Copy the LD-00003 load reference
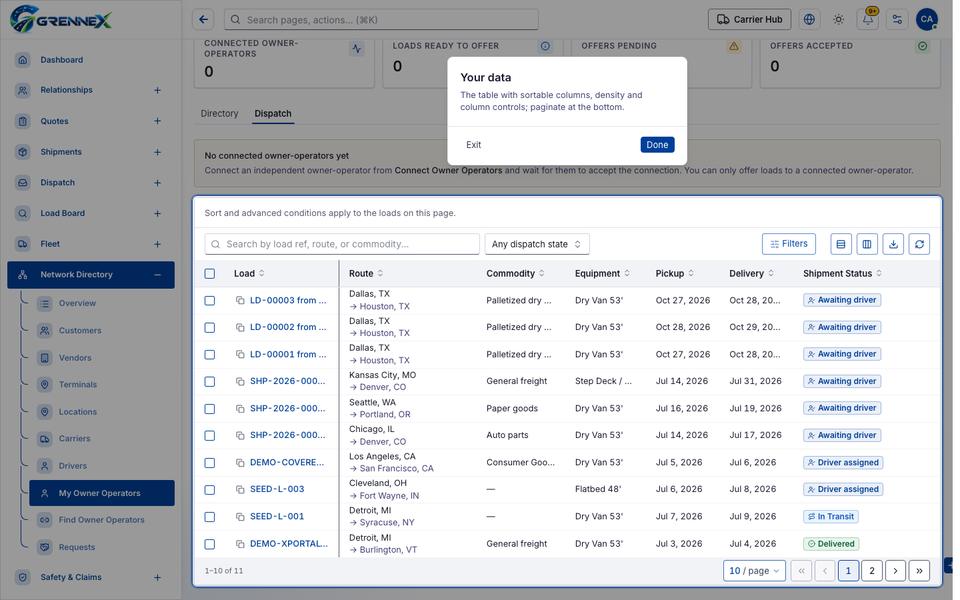This screenshot has width=960, height=600. (240, 301)
